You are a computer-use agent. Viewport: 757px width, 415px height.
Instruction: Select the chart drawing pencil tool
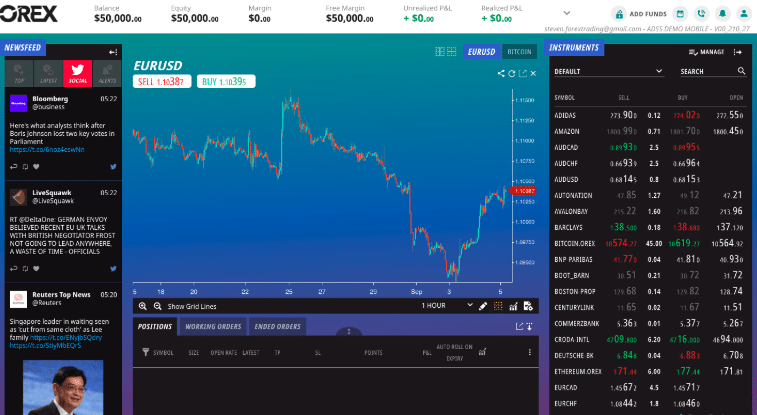pyautogui.click(x=483, y=306)
